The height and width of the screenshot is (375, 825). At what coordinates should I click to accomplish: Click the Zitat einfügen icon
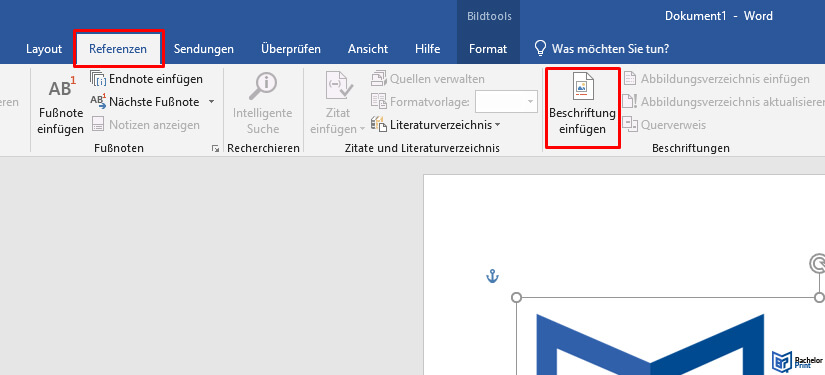click(339, 86)
